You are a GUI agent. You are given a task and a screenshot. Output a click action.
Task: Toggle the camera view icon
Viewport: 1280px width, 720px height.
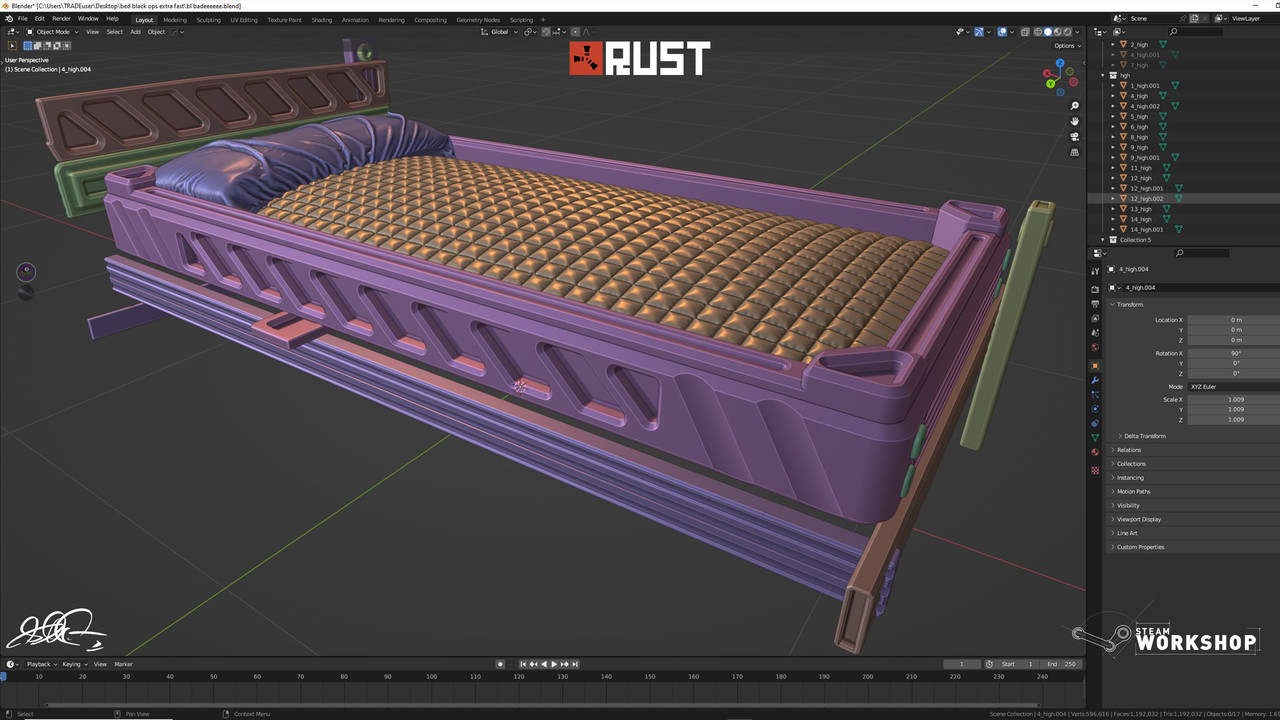1075,137
